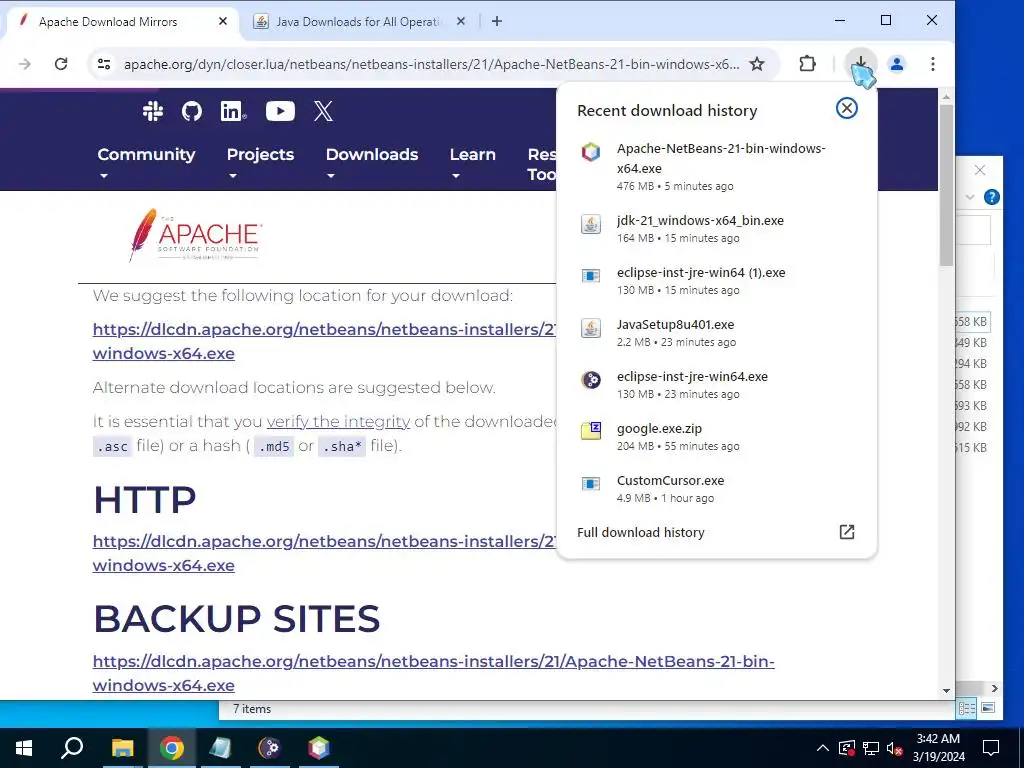Open eclipse-inst-jre-win64 (1).exe download entry
Viewport: 1024px width, 768px height.
(x=716, y=281)
